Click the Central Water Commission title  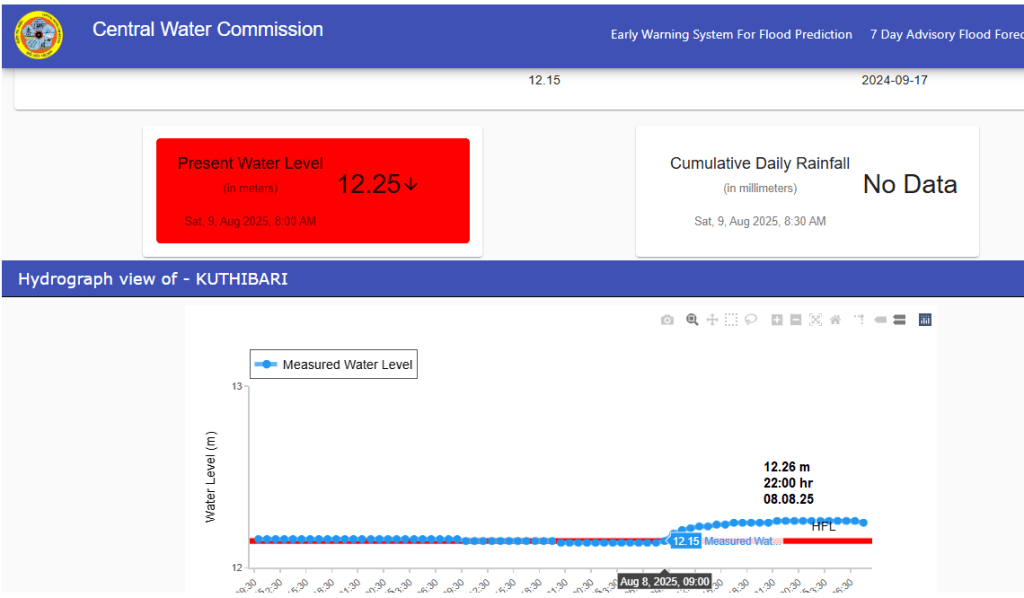coord(208,30)
